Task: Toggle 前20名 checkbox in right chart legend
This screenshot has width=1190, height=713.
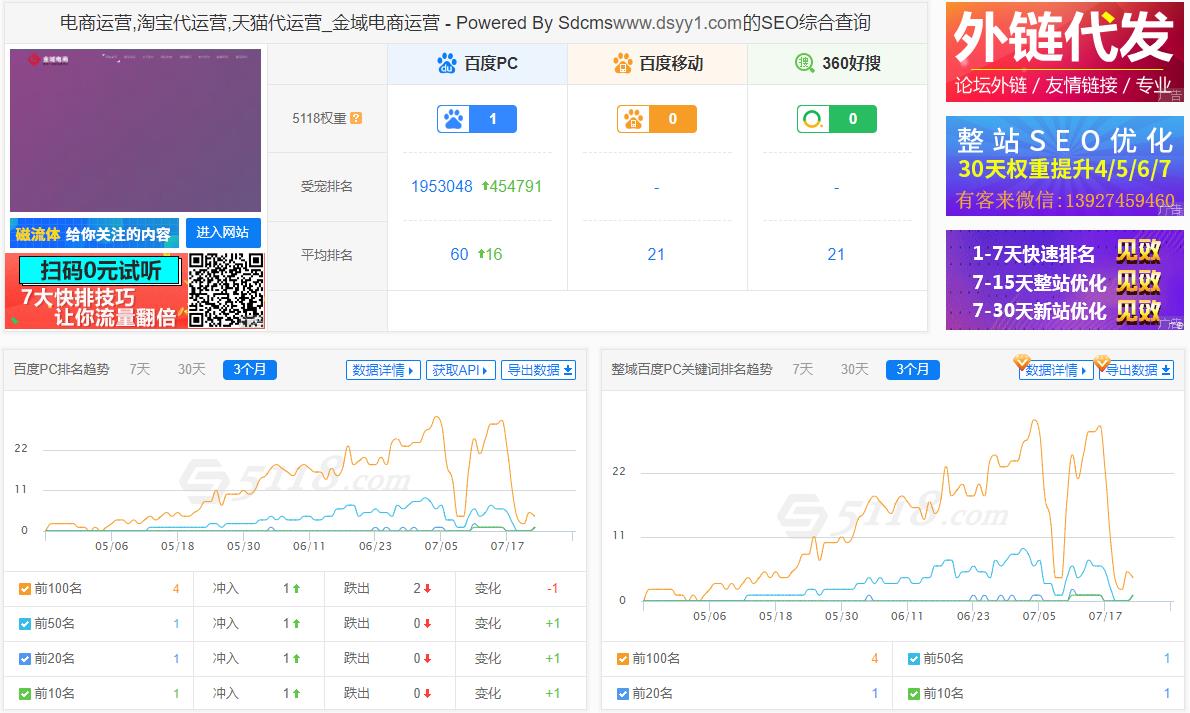Action: [x=623, y=693]
